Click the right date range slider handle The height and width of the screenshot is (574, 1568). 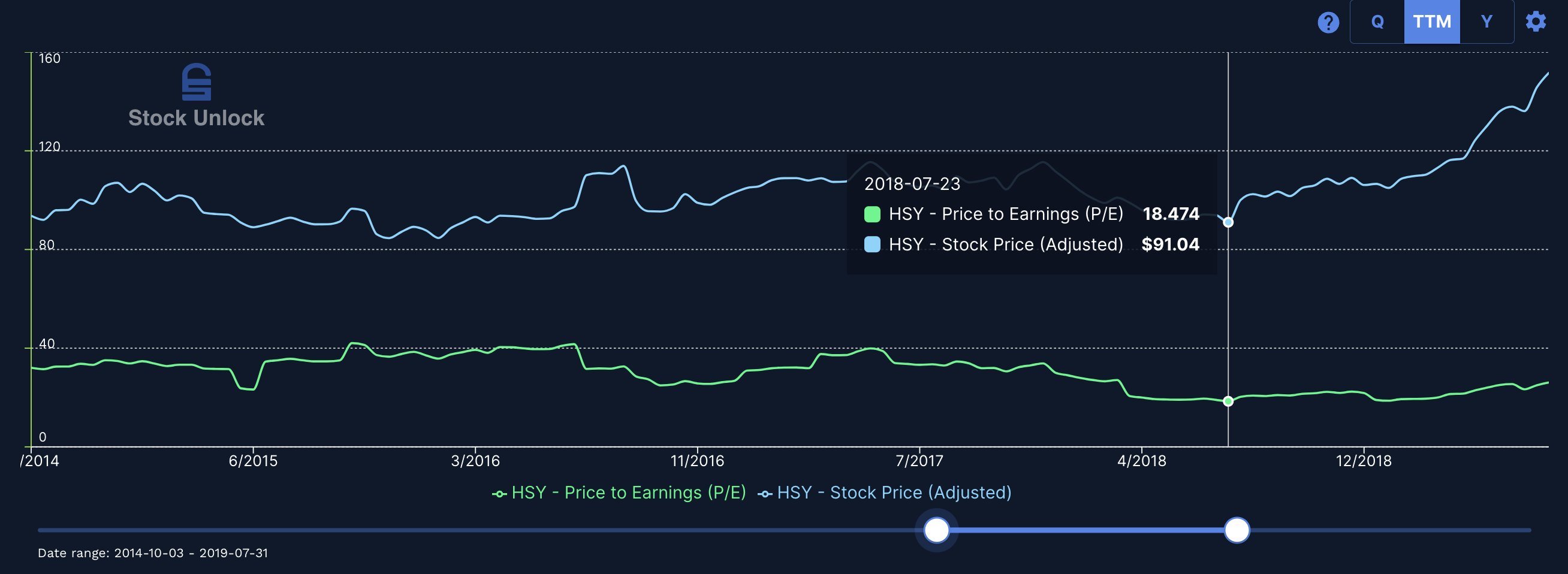[x=1237, y=530]
